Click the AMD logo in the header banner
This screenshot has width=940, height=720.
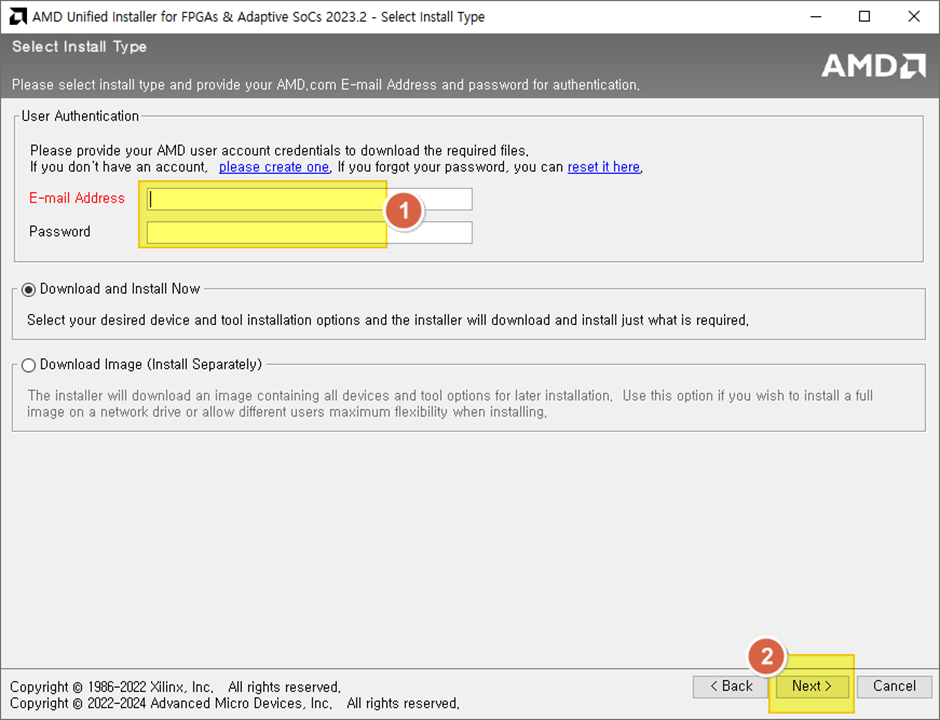[873, 66]
